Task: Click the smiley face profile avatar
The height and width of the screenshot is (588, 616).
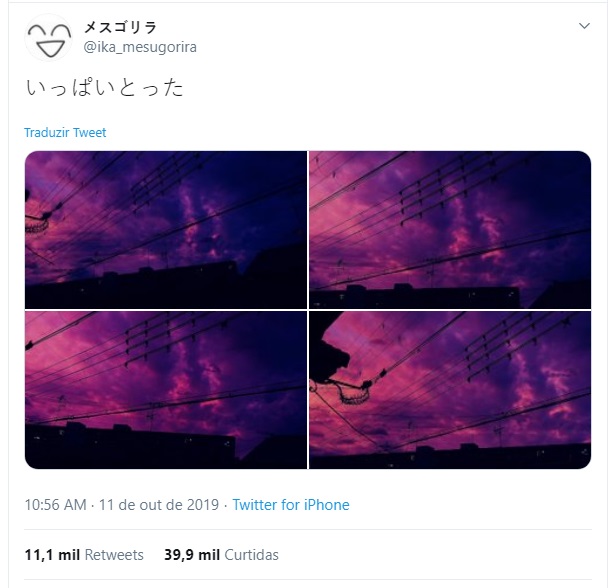Action: point(48,38)
